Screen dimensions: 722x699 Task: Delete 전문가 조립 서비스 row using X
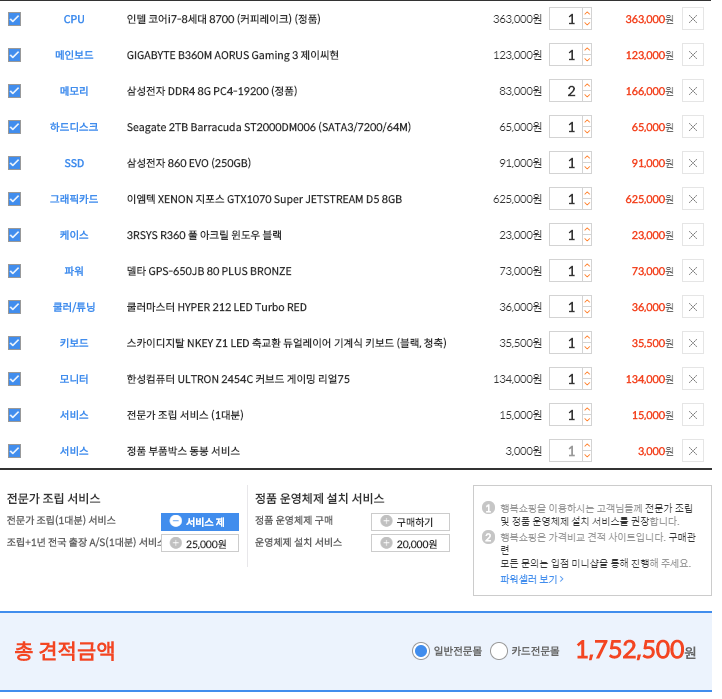pyautogui.click(x=693, y=415)
